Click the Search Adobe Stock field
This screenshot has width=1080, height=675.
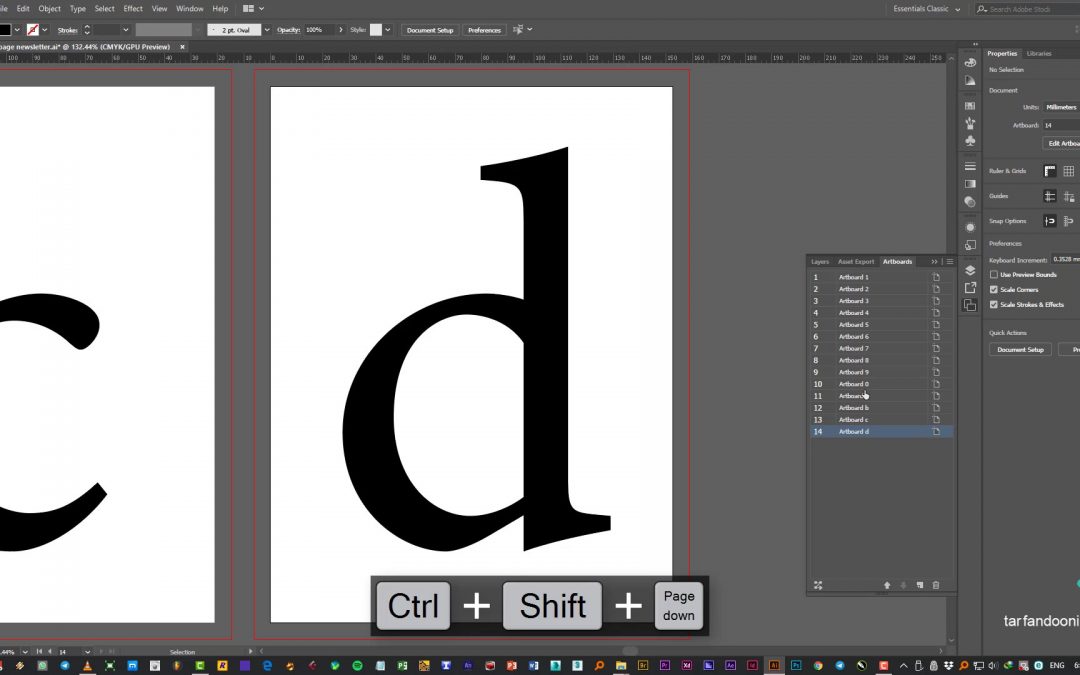pyautogui.click(x=1028, y=9)
